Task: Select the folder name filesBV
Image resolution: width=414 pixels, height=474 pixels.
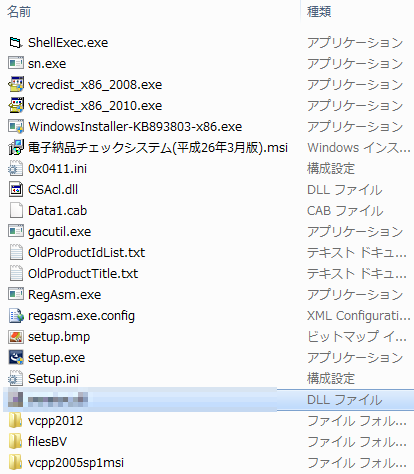Action: tap(47, 442)
